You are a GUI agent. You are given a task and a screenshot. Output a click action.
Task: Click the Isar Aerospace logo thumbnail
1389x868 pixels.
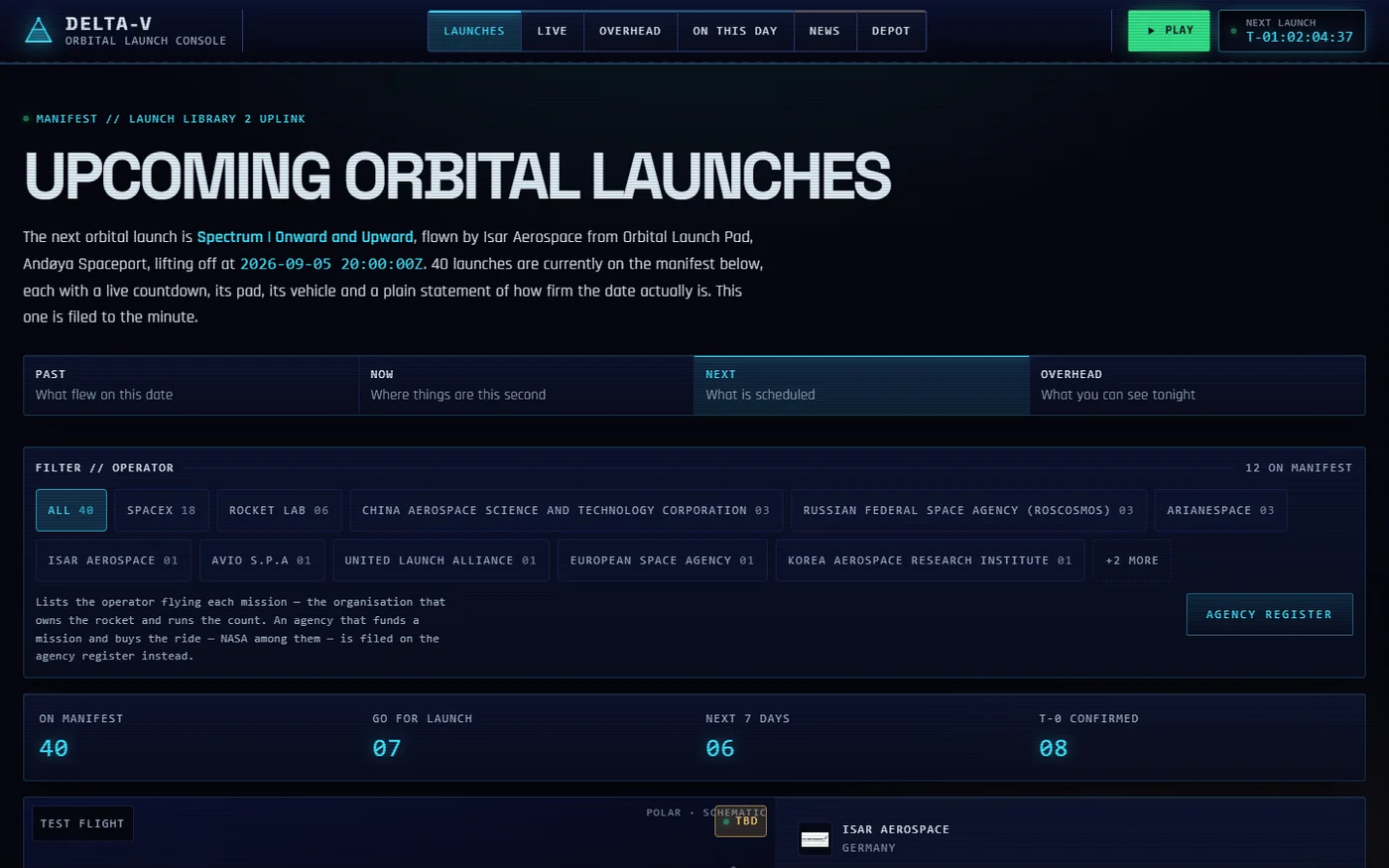tap(815, 839)
